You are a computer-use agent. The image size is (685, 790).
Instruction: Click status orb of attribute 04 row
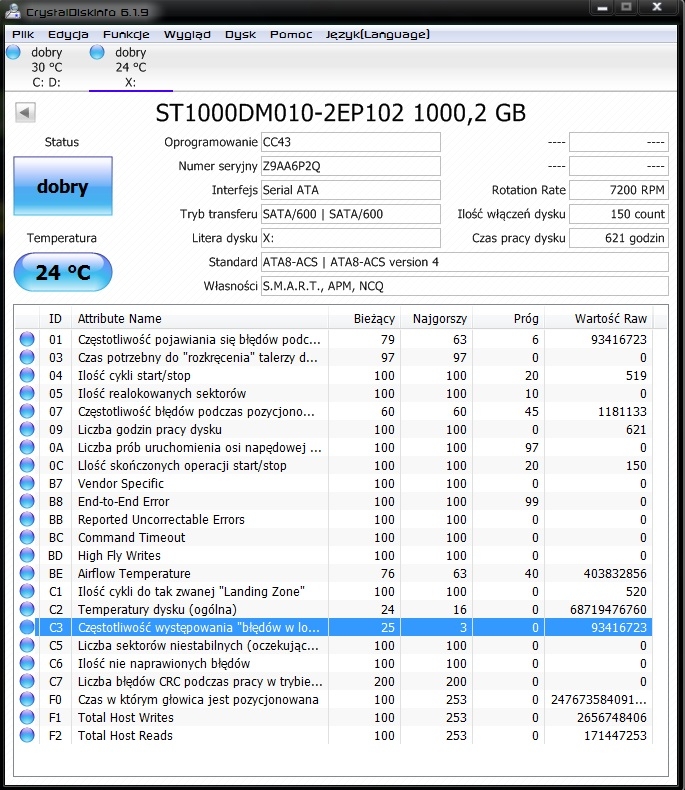pos(27,375)
